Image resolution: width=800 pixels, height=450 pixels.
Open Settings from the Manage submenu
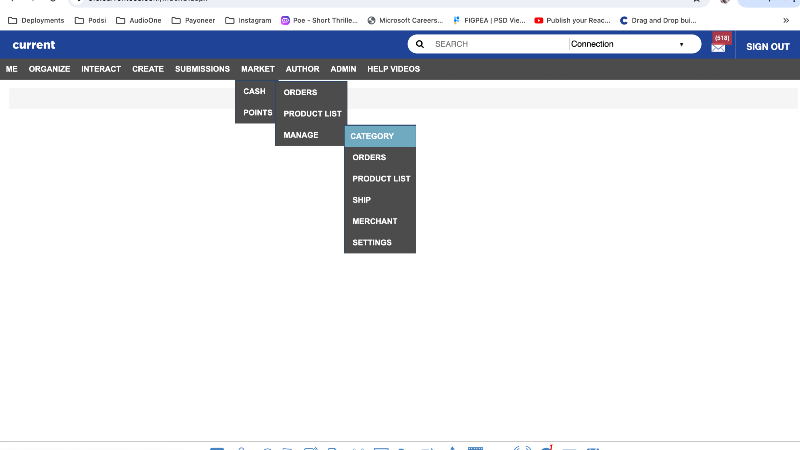(372, 243)
